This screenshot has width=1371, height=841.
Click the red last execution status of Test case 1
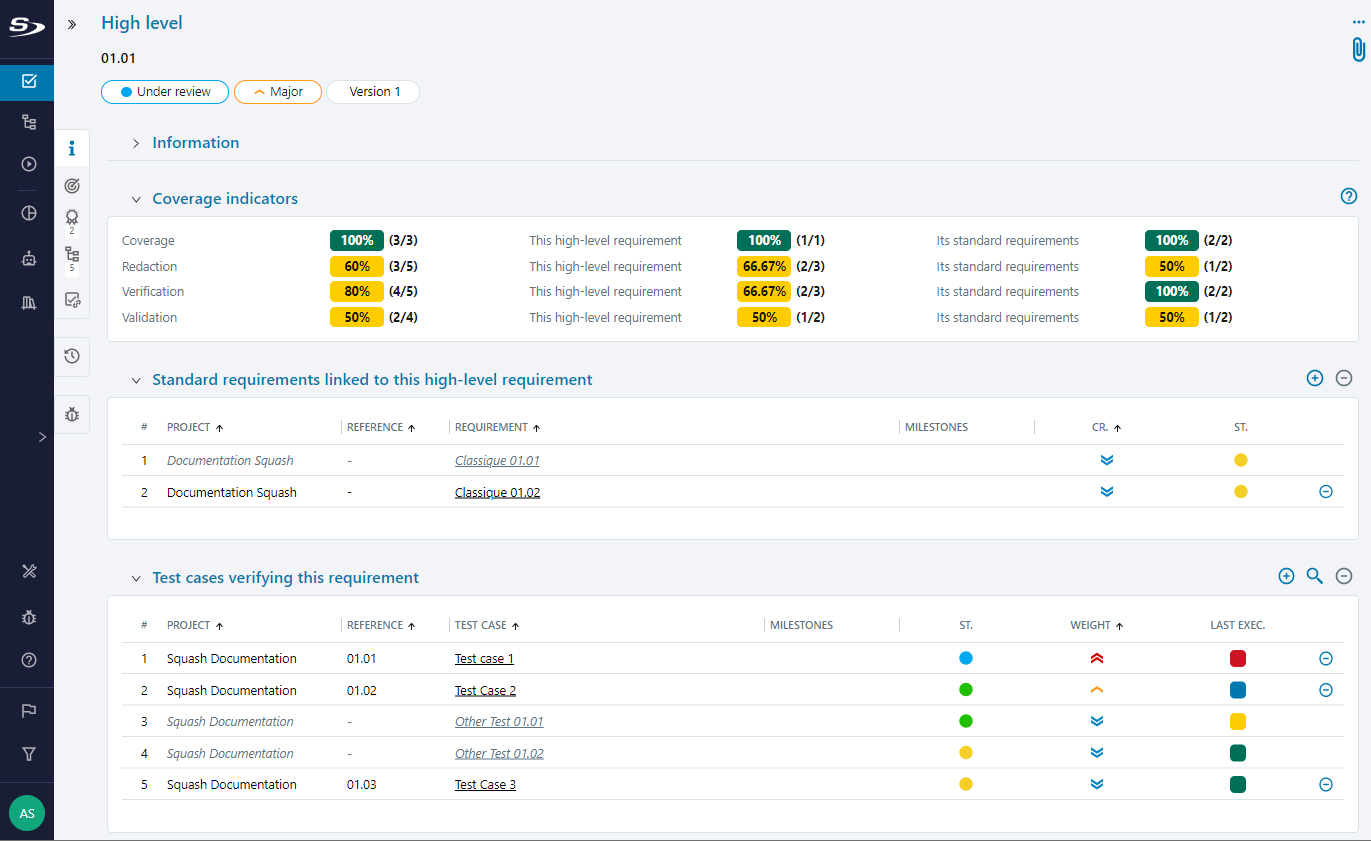[x=1237, y=659]
